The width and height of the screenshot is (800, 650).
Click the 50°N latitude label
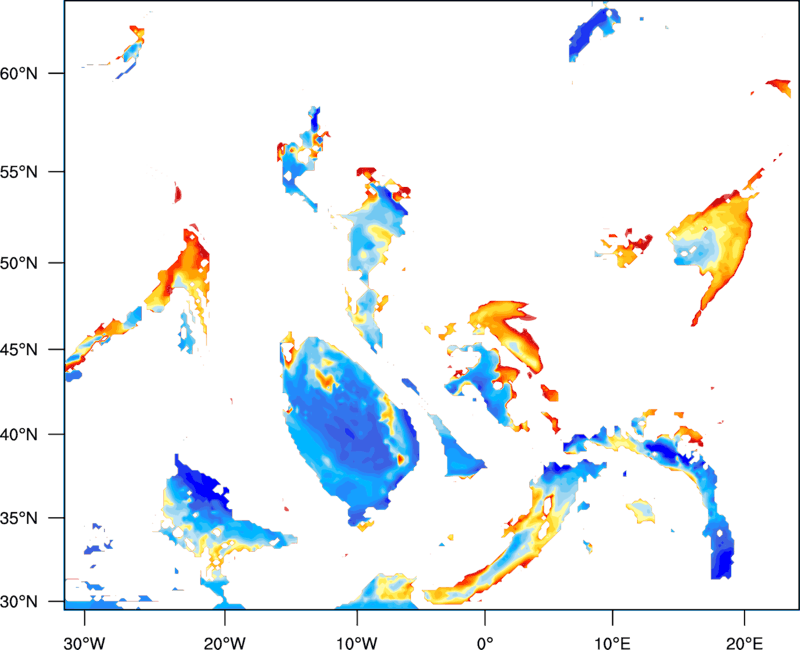pyautogui.click(x=19, y=263)
